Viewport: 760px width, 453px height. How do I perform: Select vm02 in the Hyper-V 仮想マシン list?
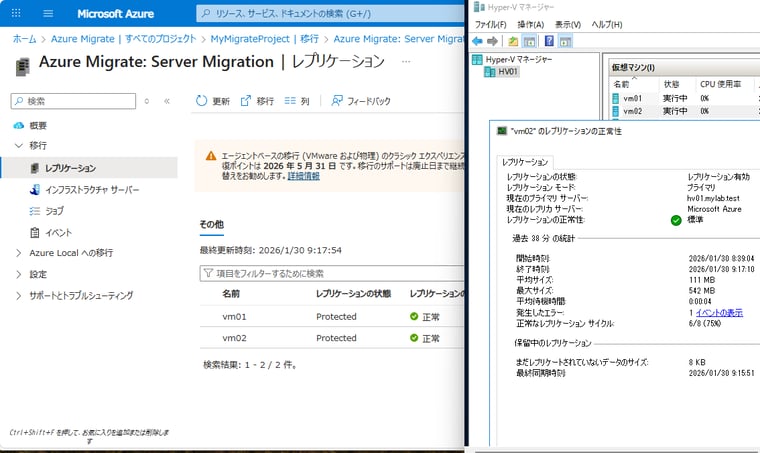point(632,111)
